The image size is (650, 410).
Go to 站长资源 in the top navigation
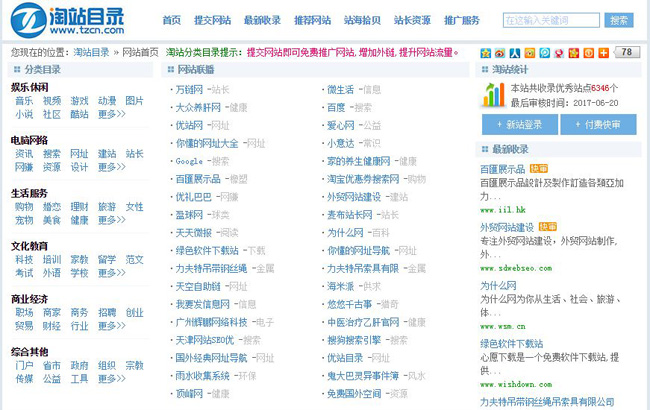[x=412, y=20]
